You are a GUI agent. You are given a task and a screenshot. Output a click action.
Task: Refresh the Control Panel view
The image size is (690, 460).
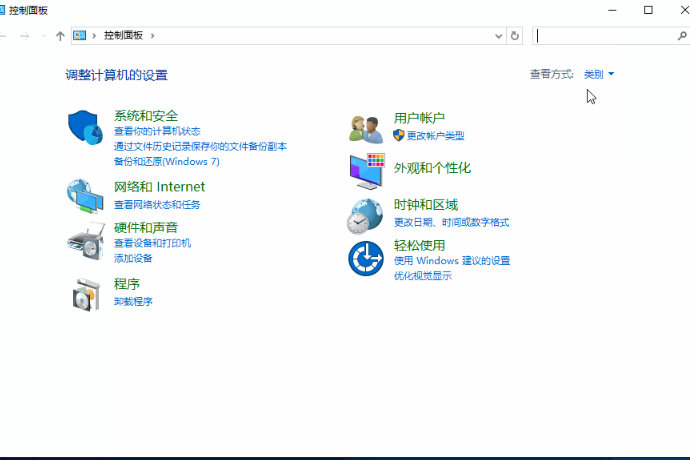514,36
